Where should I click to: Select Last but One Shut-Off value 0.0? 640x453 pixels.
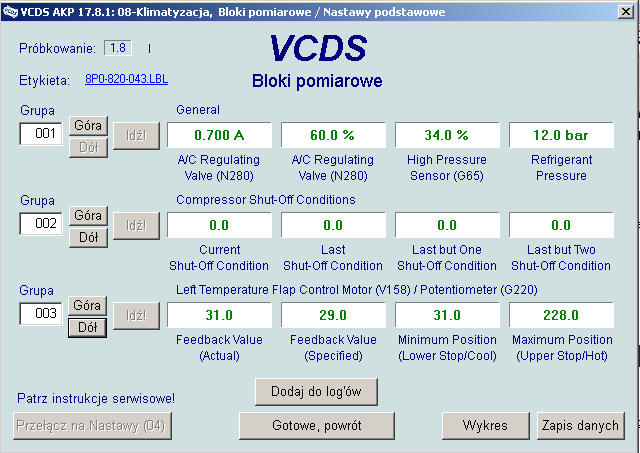[x=447, y=225]
